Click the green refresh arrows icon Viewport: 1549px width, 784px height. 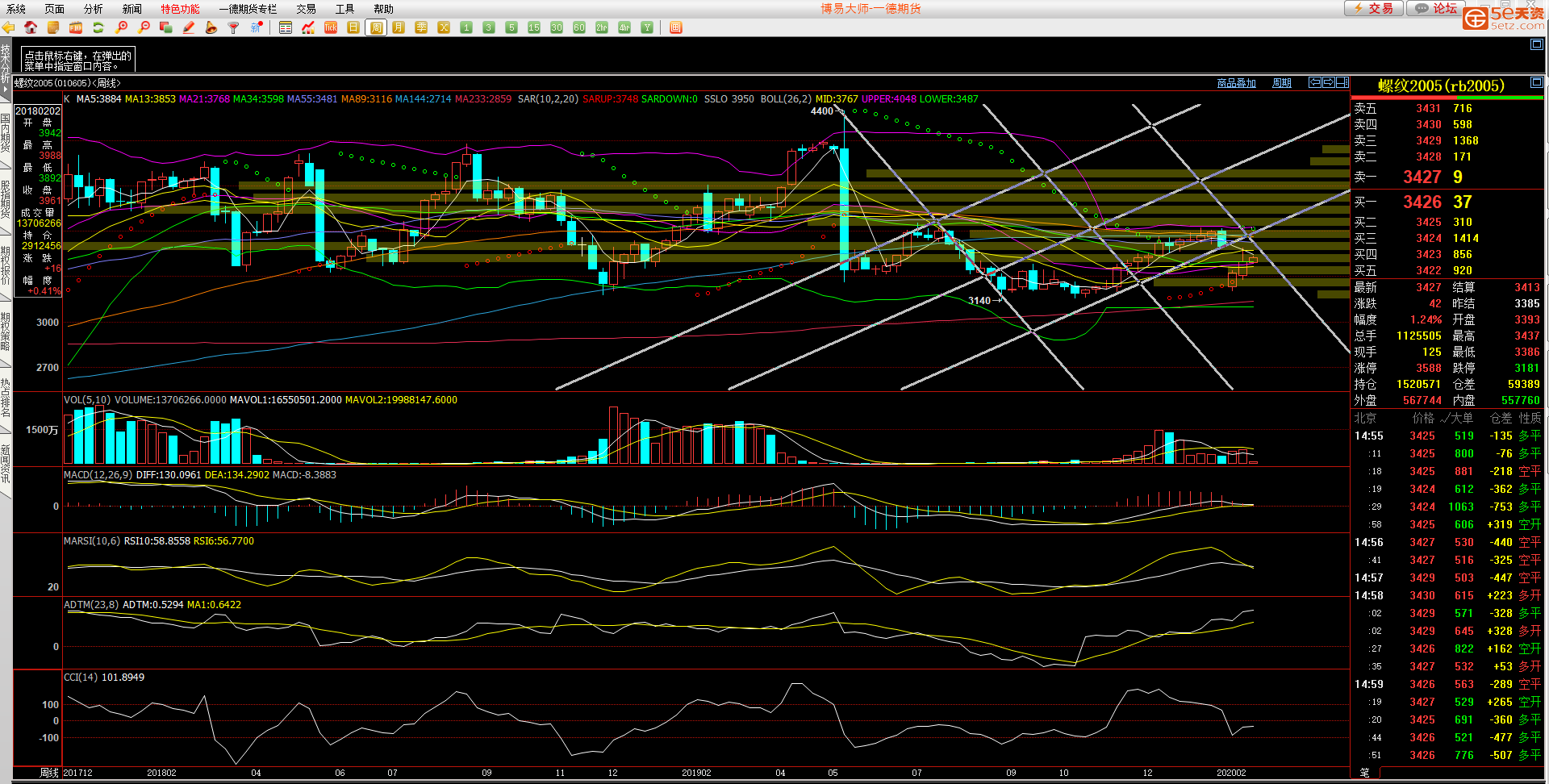98,27
